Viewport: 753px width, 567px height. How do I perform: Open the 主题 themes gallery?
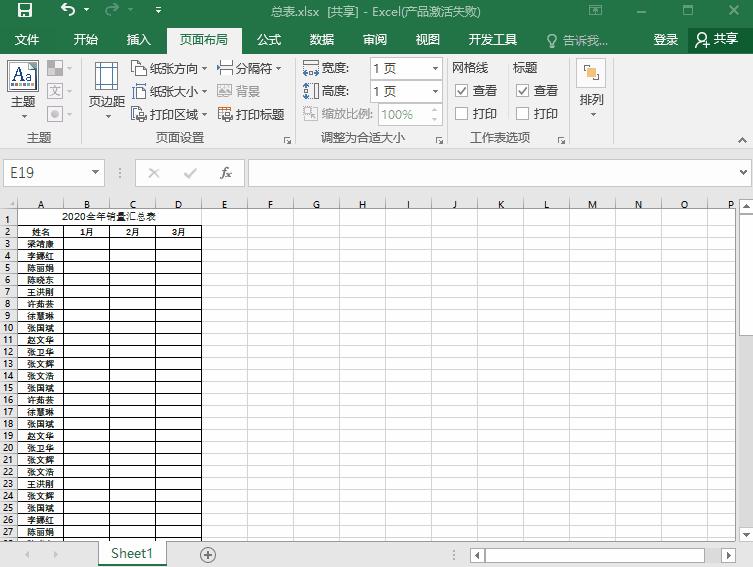(23, 90)
